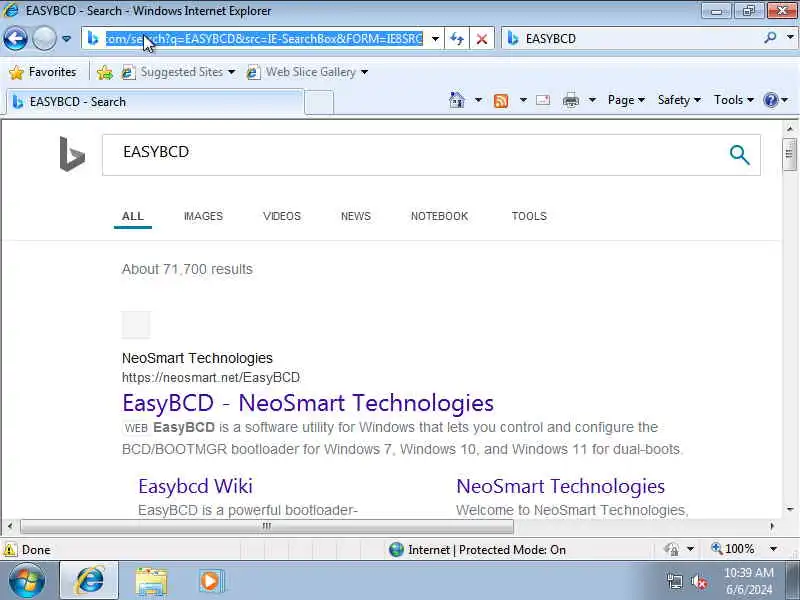Click Internet Explorer taskbar icon
The width and height of the screenshot is (800, 600).
pyautogui.click(x=89, y=581)
